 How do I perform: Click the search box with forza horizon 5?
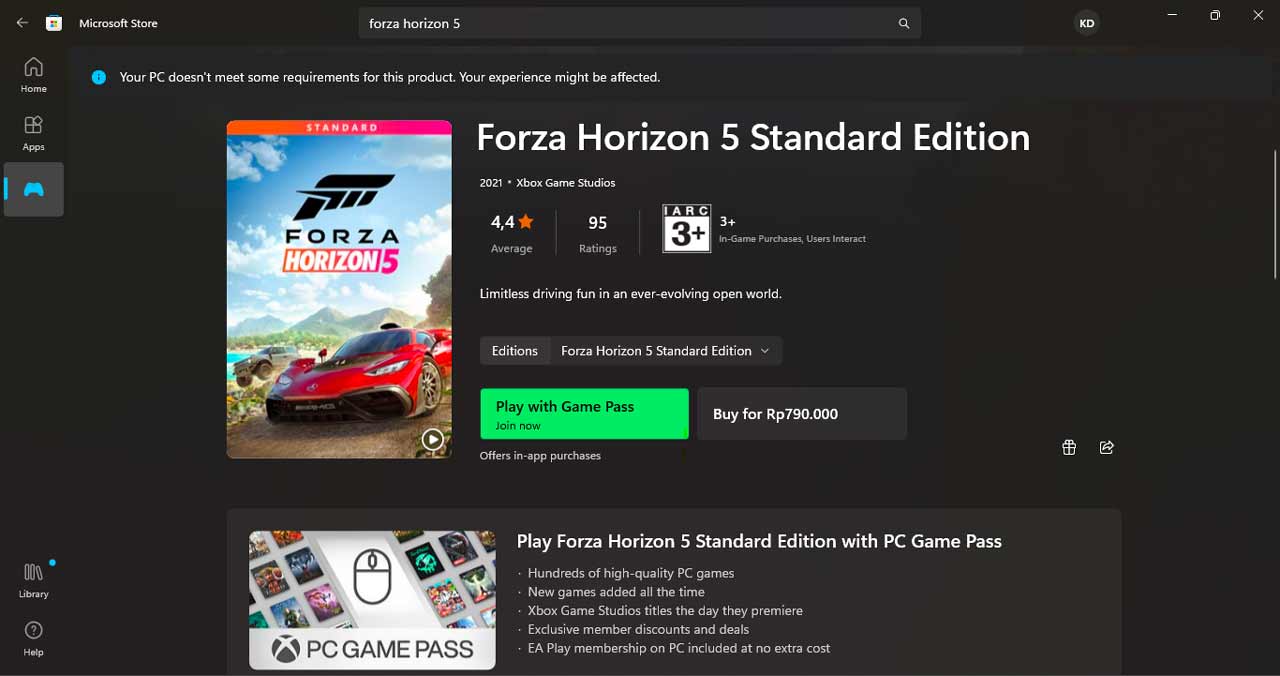point(630,23)
